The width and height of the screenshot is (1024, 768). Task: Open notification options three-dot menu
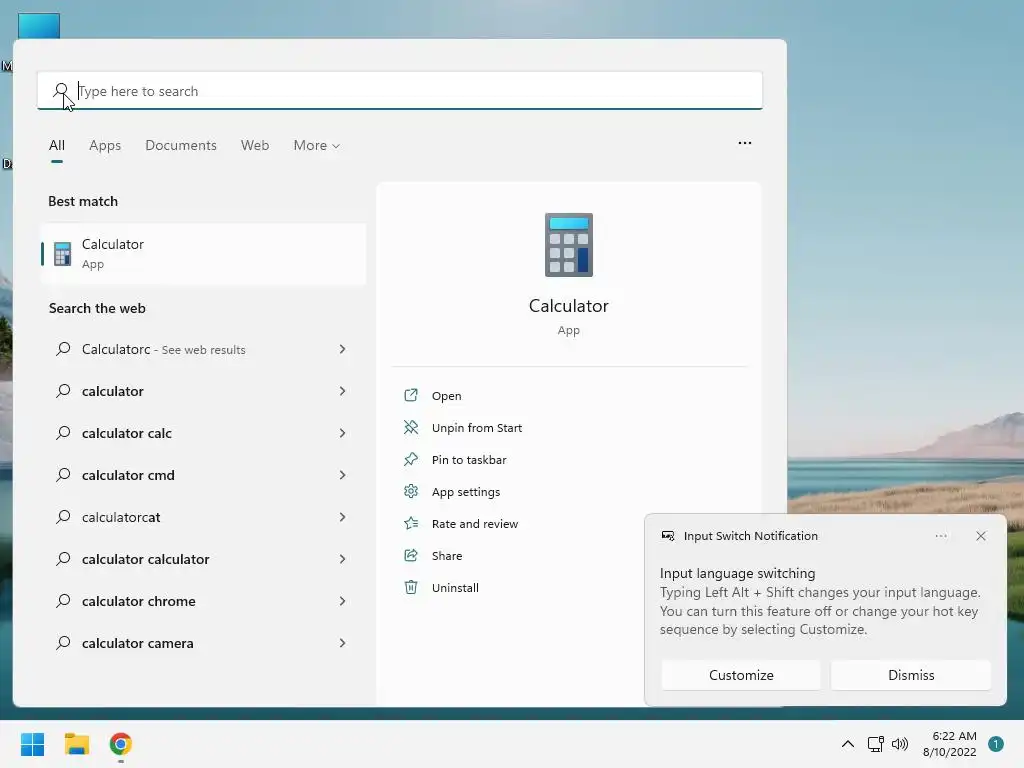point(940,536)
